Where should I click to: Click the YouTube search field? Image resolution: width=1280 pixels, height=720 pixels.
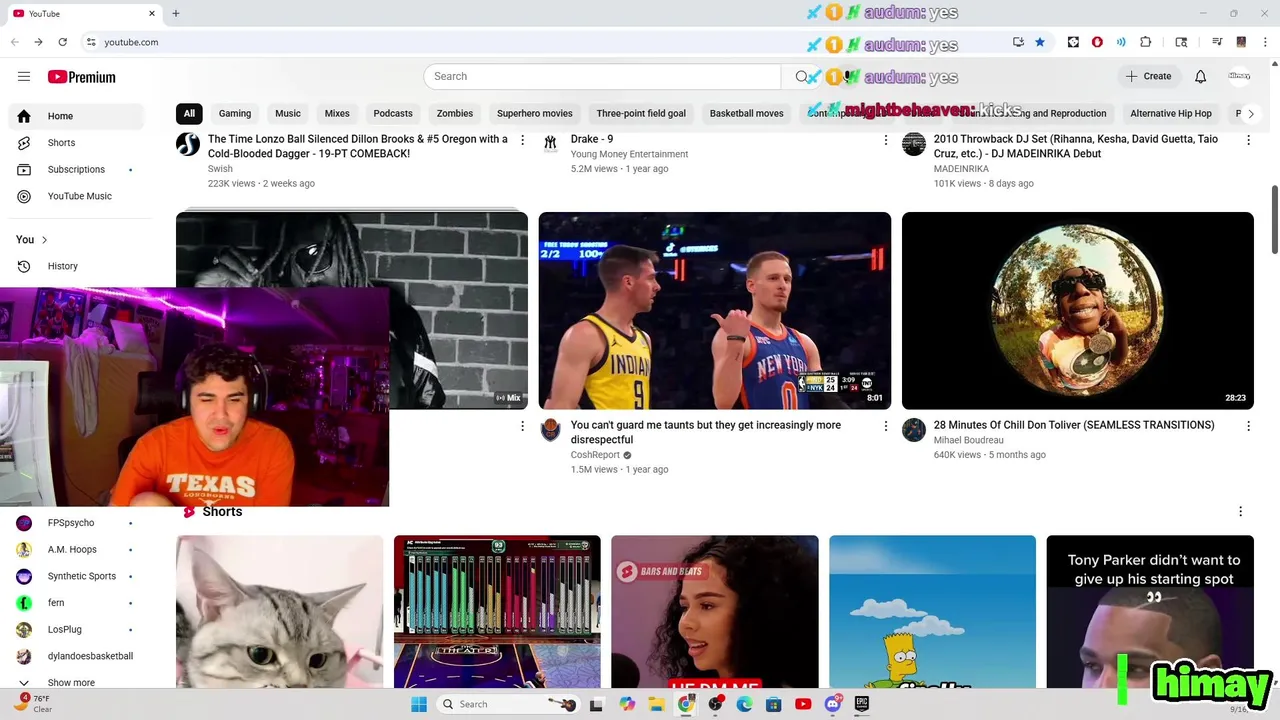point(602,76)
